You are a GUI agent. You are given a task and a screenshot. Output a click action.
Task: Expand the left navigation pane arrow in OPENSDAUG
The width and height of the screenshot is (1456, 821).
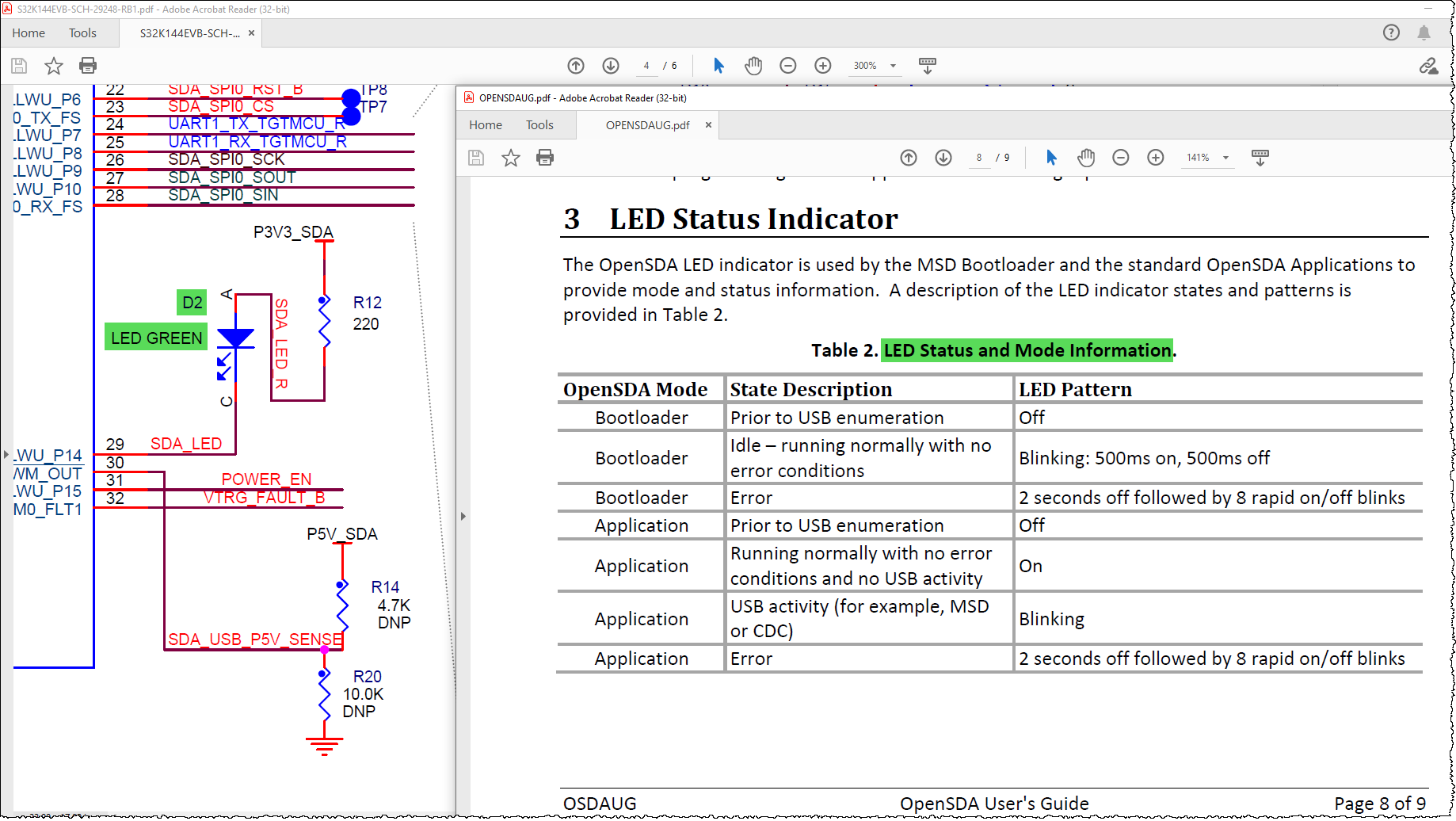[x=463, y=517]
